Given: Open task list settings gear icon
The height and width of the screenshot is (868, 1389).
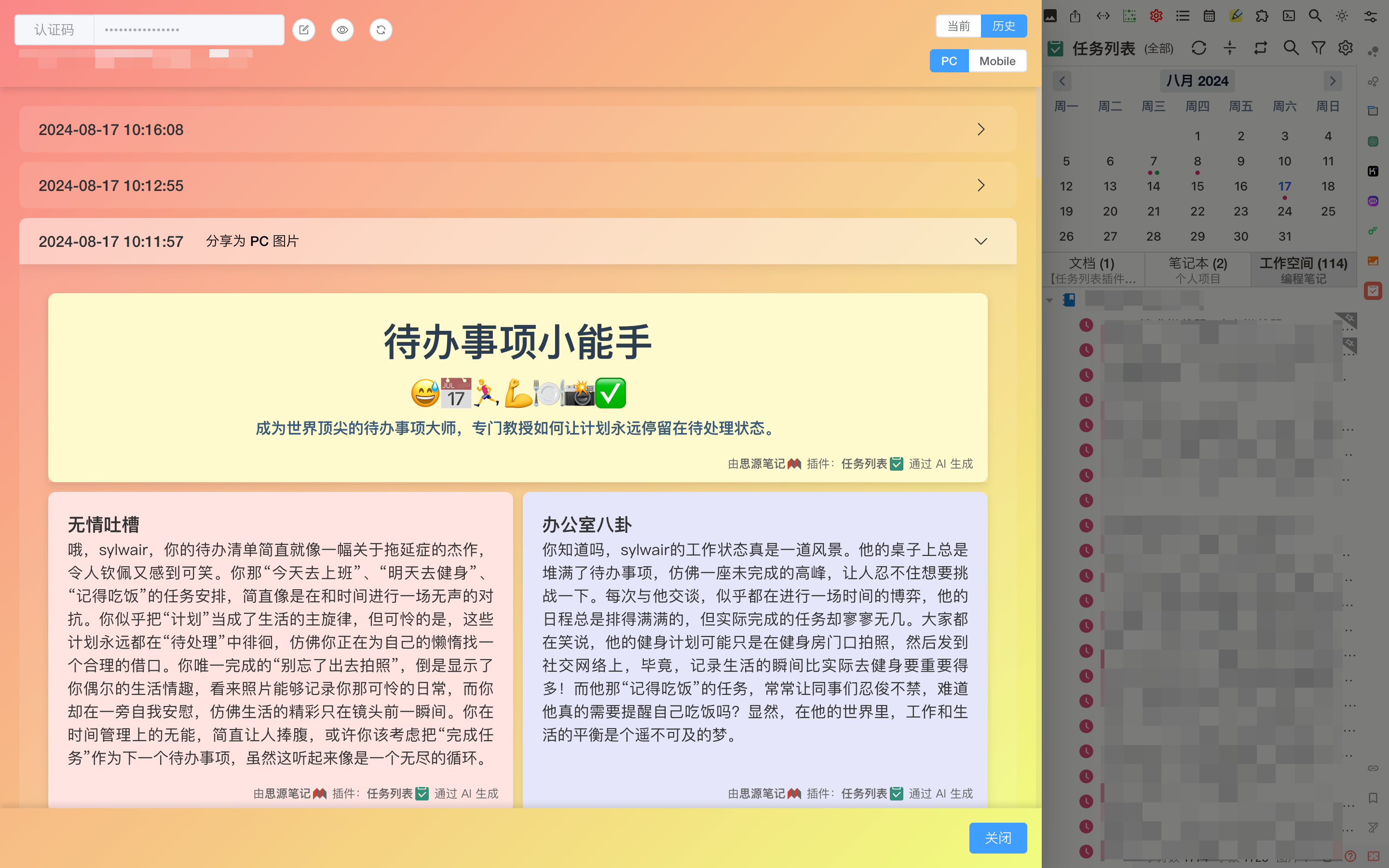Looking at the screenshot, I should 1346,48.
